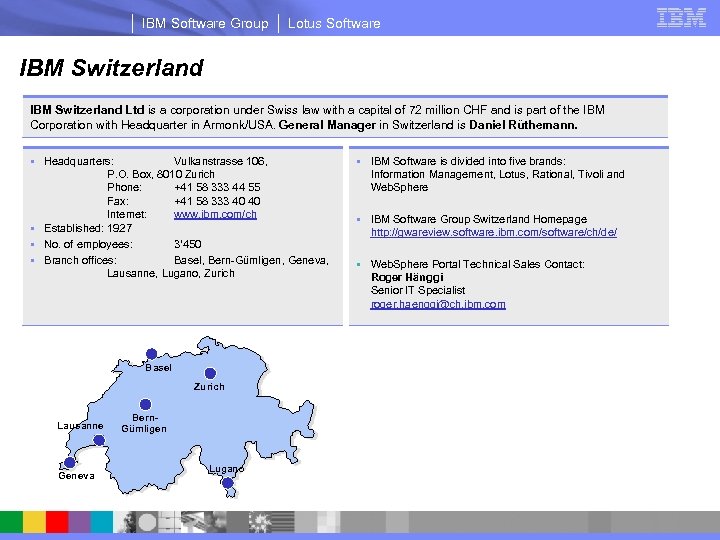Click the 'Established: 1927' line
Image resolution: width=720 pixels, height=540 pixels.
click(x=88, y=228)
